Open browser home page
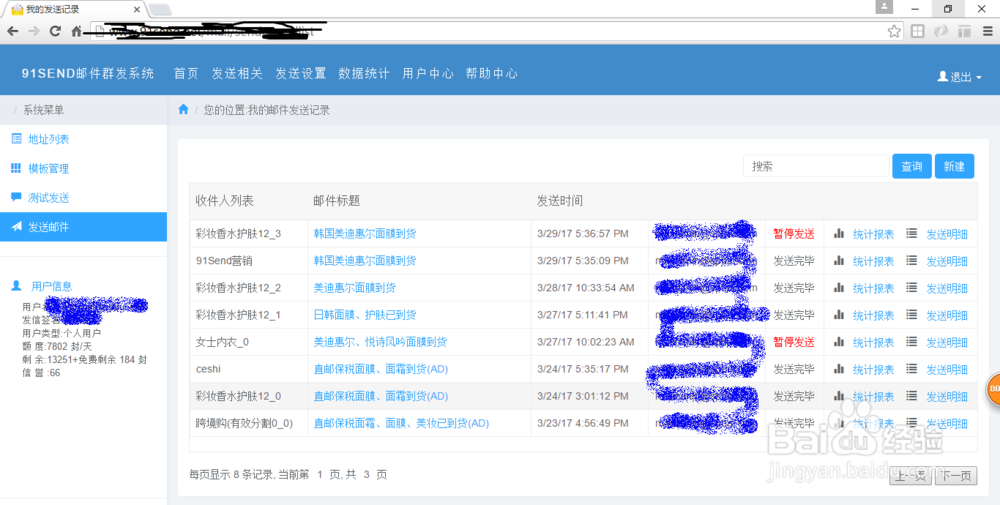This screenshot has width=1000, height=505. pos(77,31)
